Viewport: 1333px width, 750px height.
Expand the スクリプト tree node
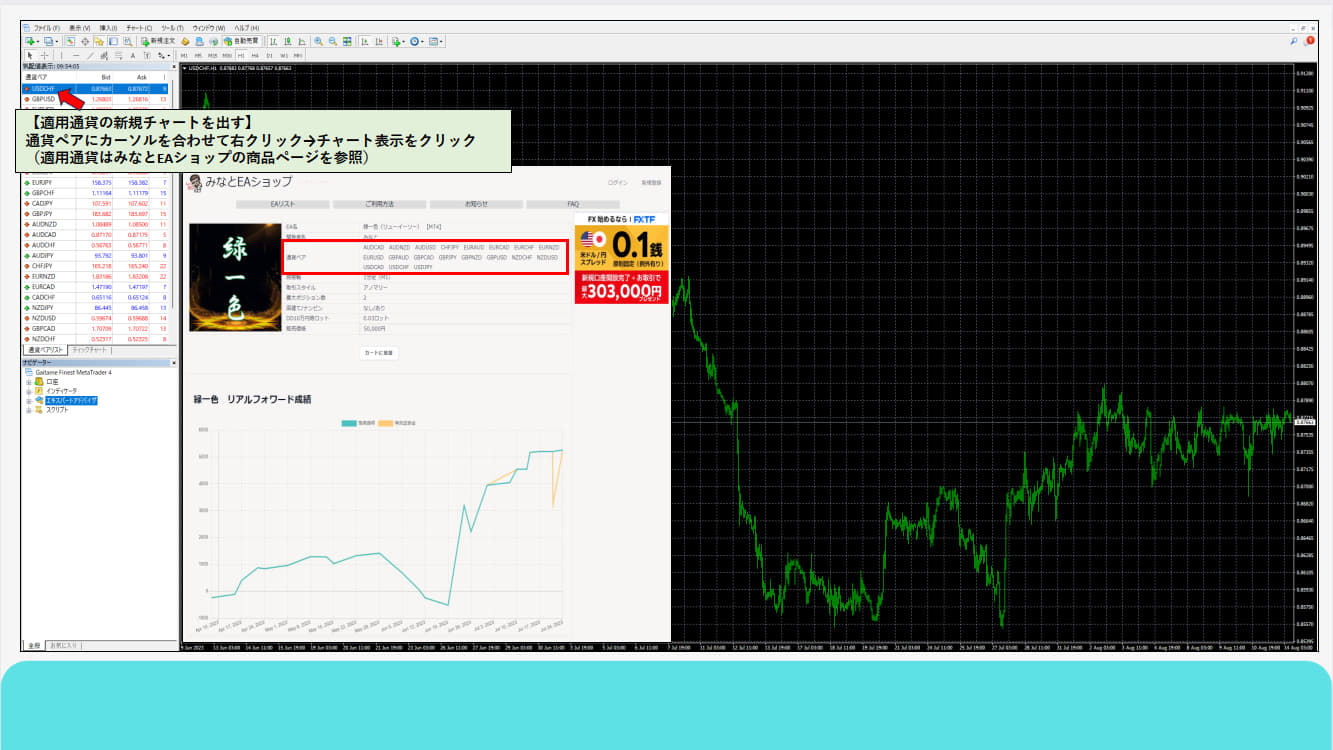(29, 409)
